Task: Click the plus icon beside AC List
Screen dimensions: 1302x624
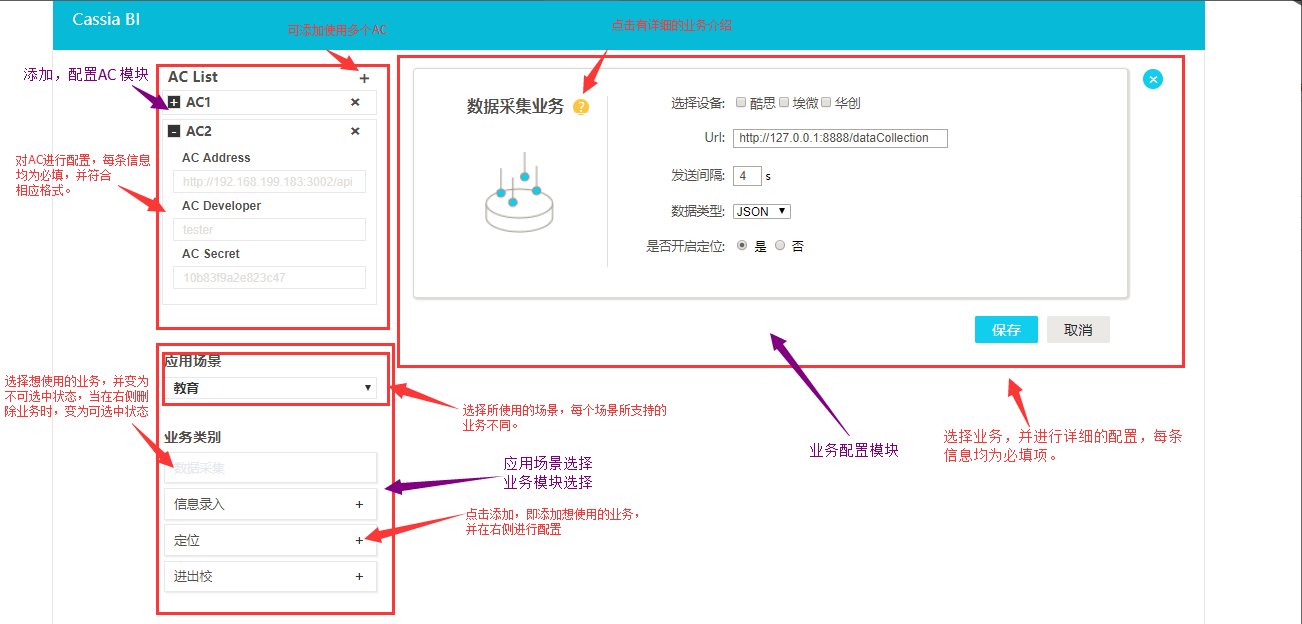Action: point(364,78)
